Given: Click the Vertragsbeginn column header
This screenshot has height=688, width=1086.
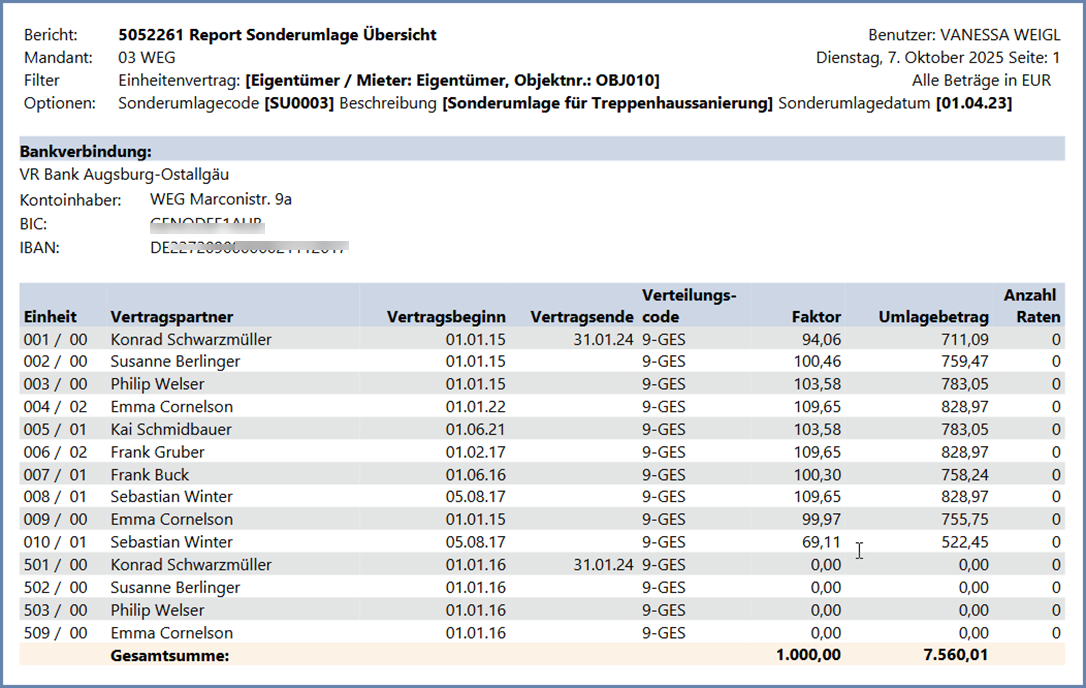Looking at the screenshot, I should (x=447, y=316).
